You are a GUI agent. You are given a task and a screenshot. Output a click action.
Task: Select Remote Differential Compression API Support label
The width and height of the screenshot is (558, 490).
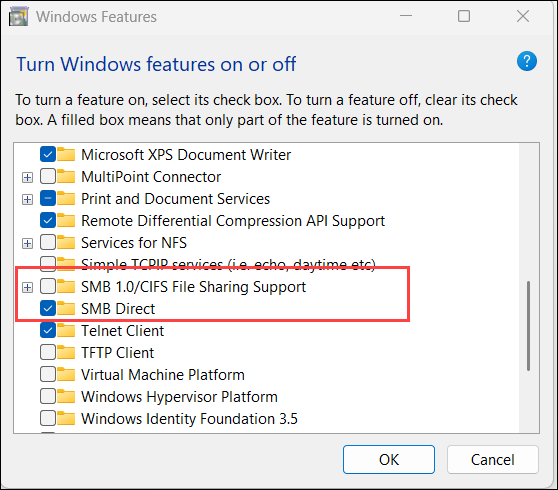[233, 221]
